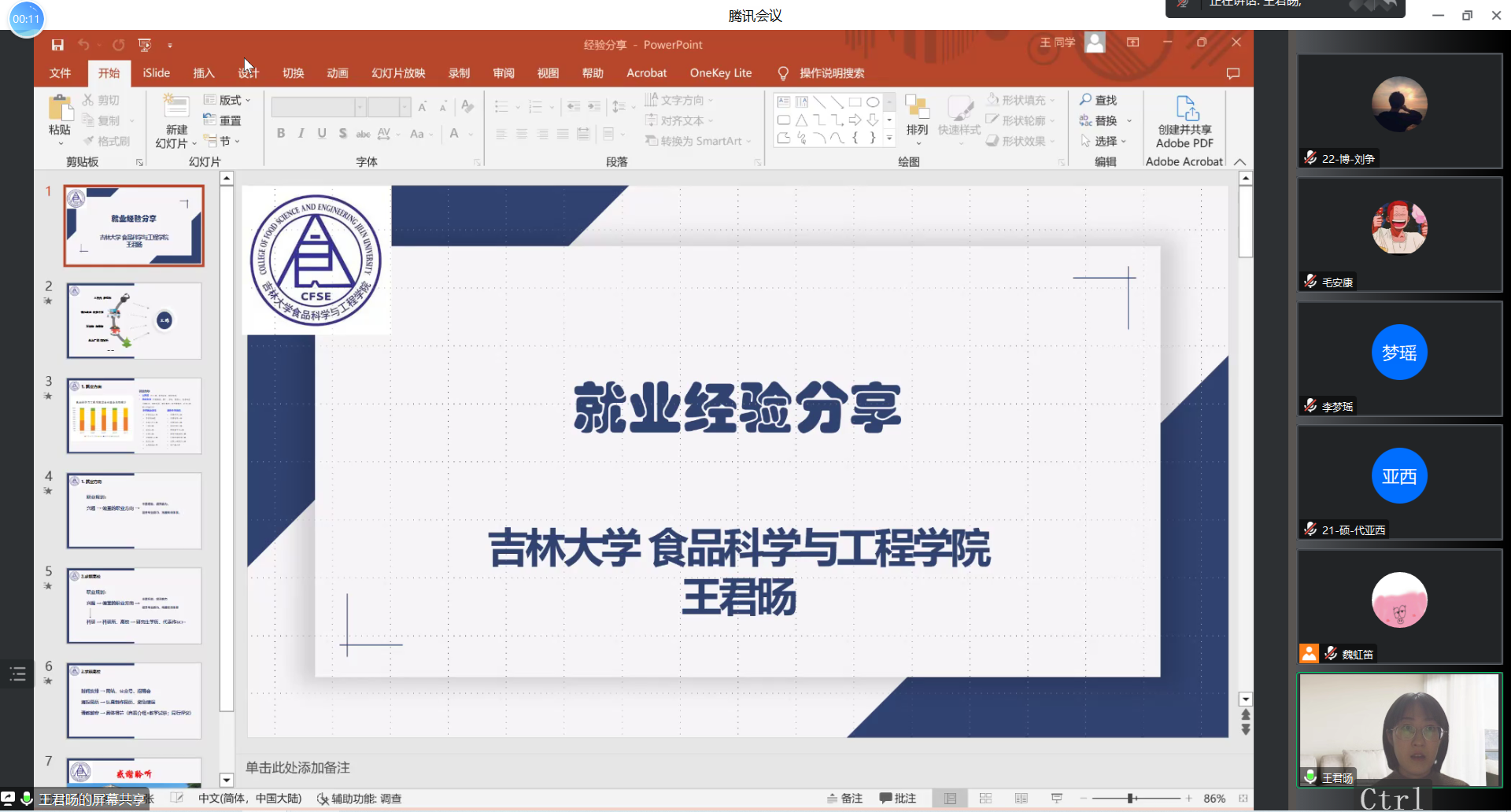Open the iSlide ribbon tab
This screenshot has width=1511, height=812.
(156, 73)
